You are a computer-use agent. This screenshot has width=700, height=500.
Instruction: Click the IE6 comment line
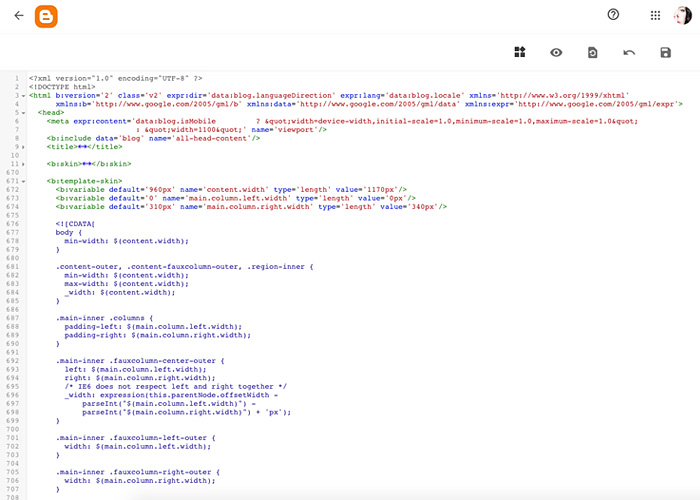click(175, 387)
